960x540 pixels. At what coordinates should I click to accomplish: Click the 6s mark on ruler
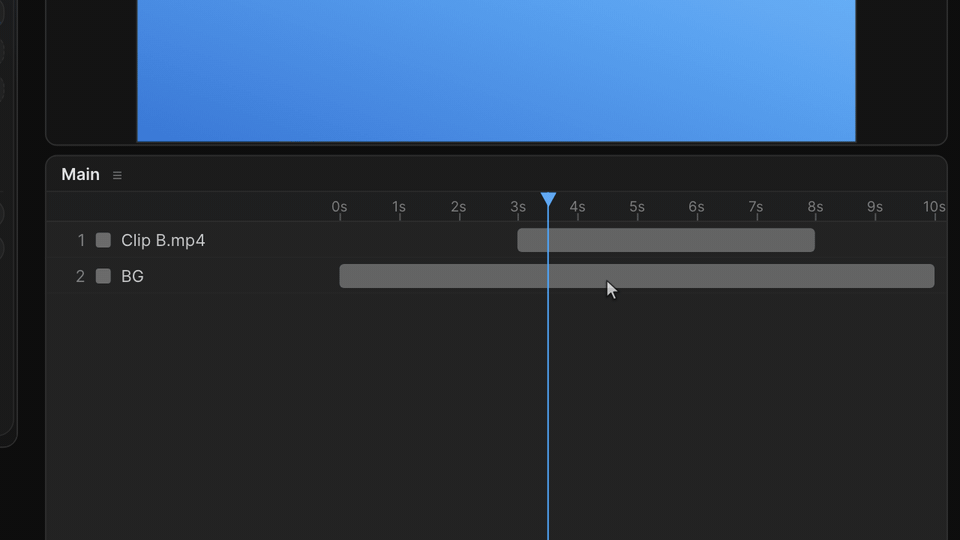(696, 207)
